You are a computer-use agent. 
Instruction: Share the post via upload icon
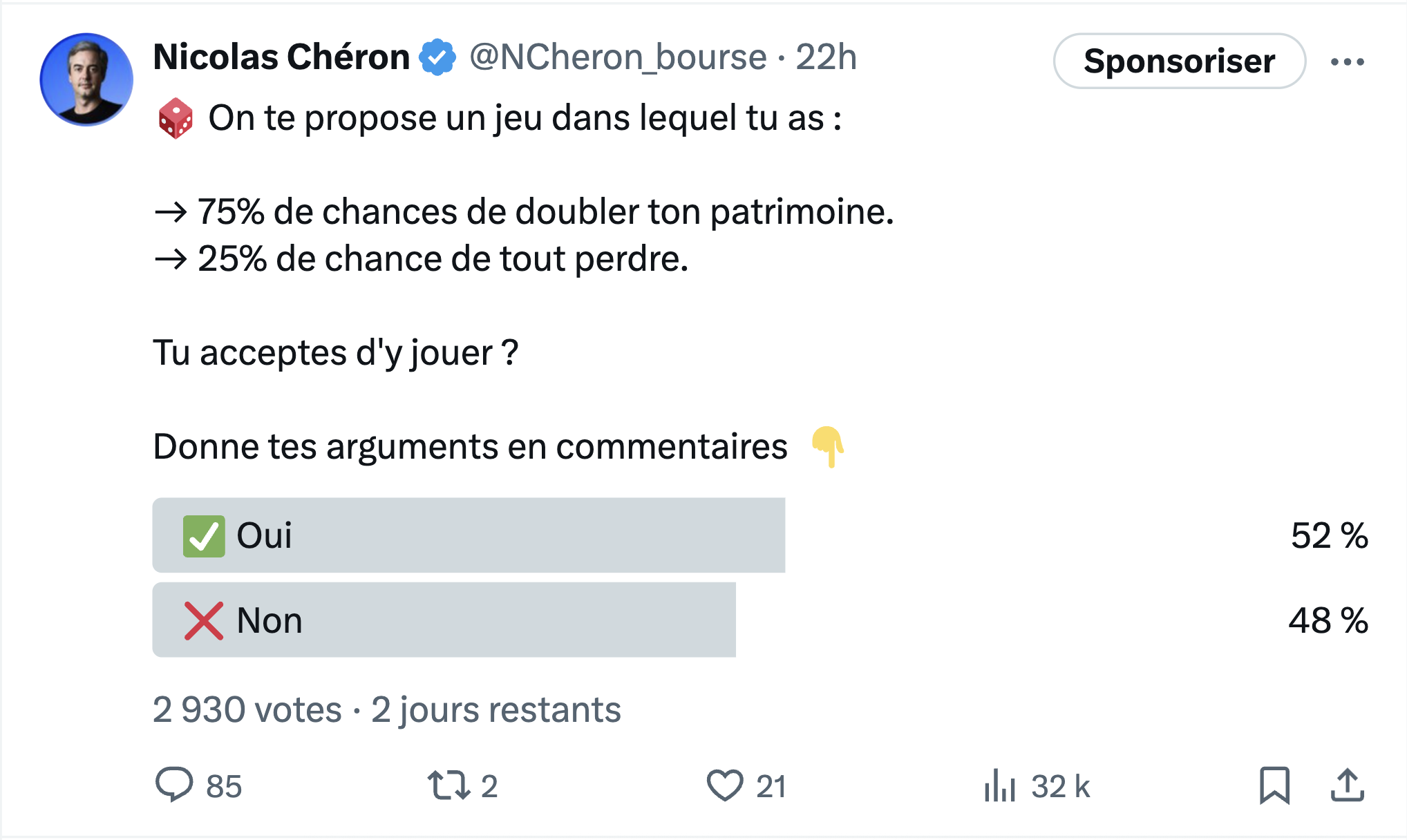pos(1348,785)
